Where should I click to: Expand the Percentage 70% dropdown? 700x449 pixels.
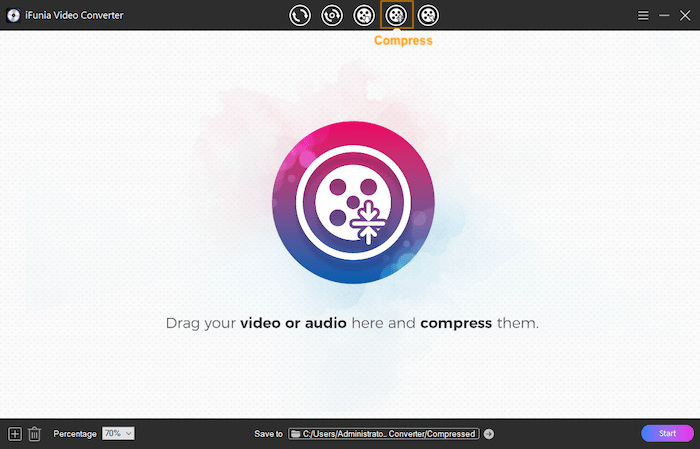(x=118, y=434)
